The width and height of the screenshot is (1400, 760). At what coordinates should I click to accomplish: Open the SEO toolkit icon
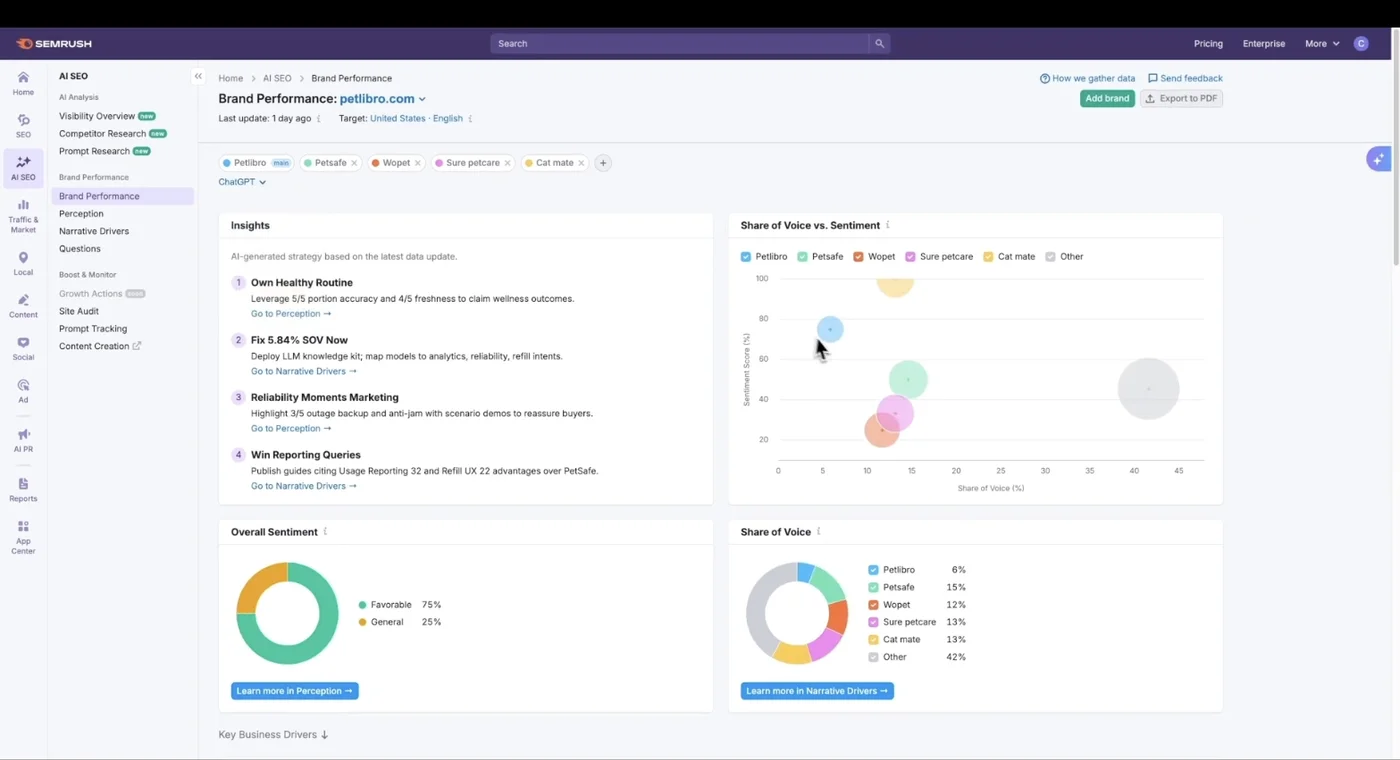[23, 120]
